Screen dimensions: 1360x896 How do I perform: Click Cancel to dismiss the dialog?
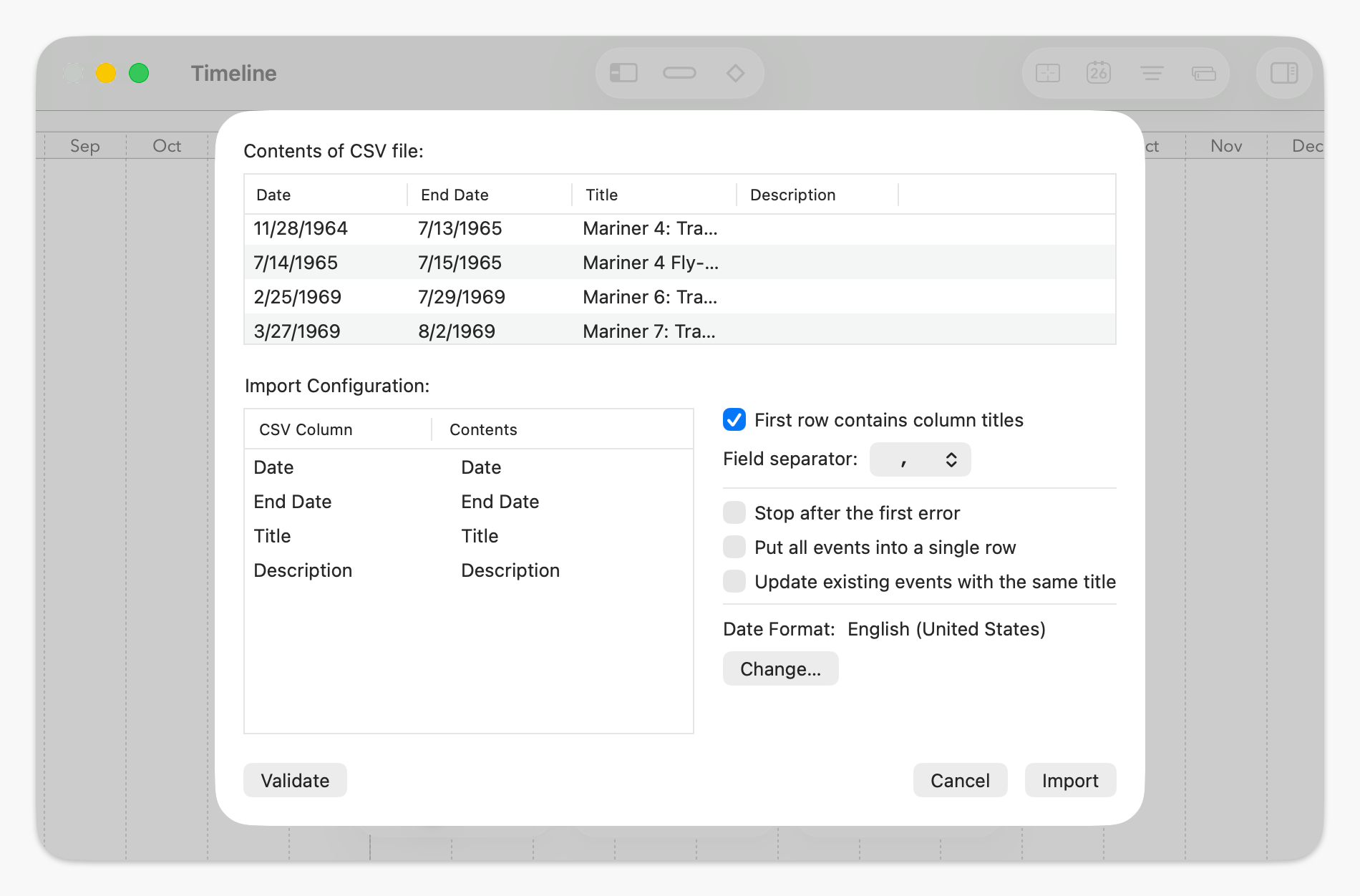tap(959, 780)
